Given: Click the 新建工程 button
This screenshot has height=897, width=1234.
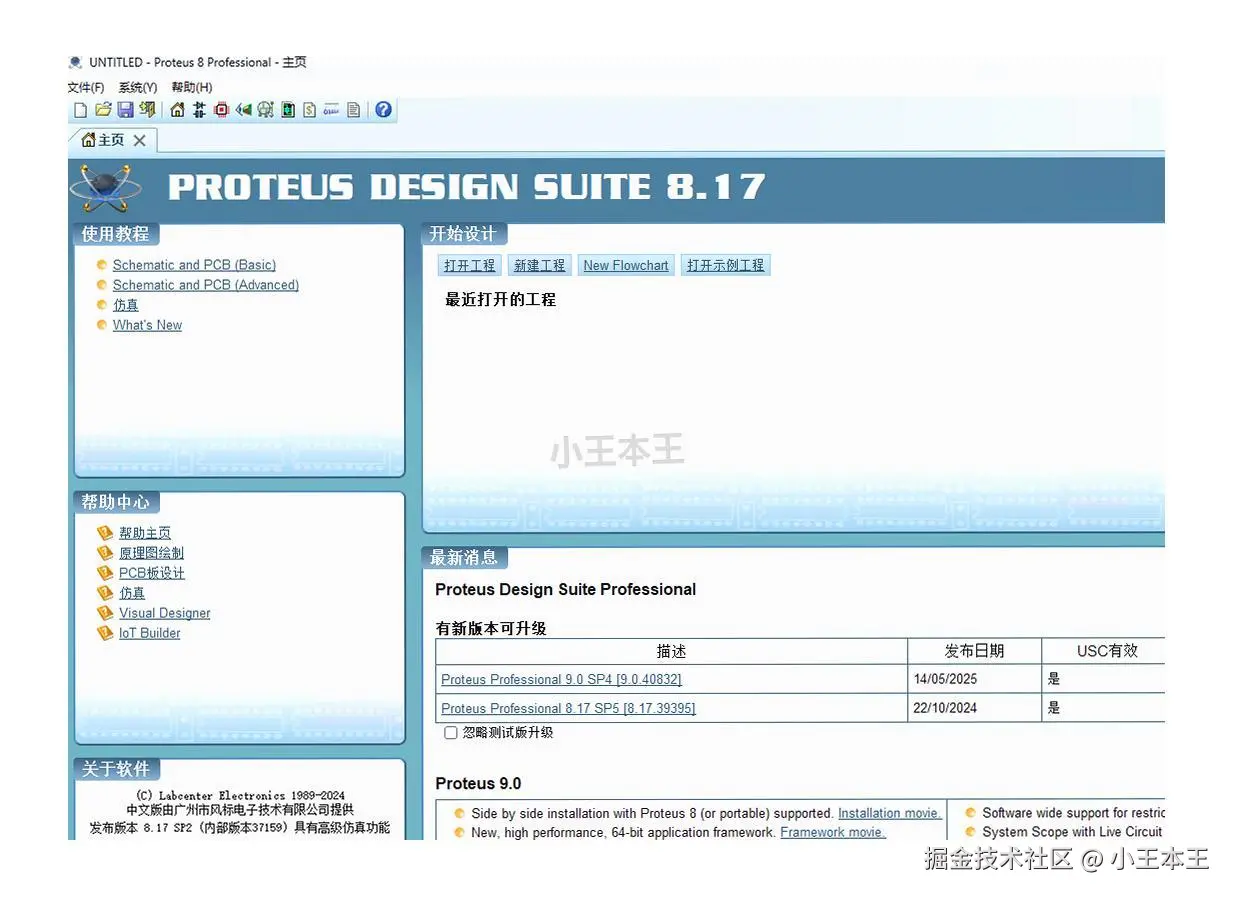Looking at the screenshot, I should 540,265.
